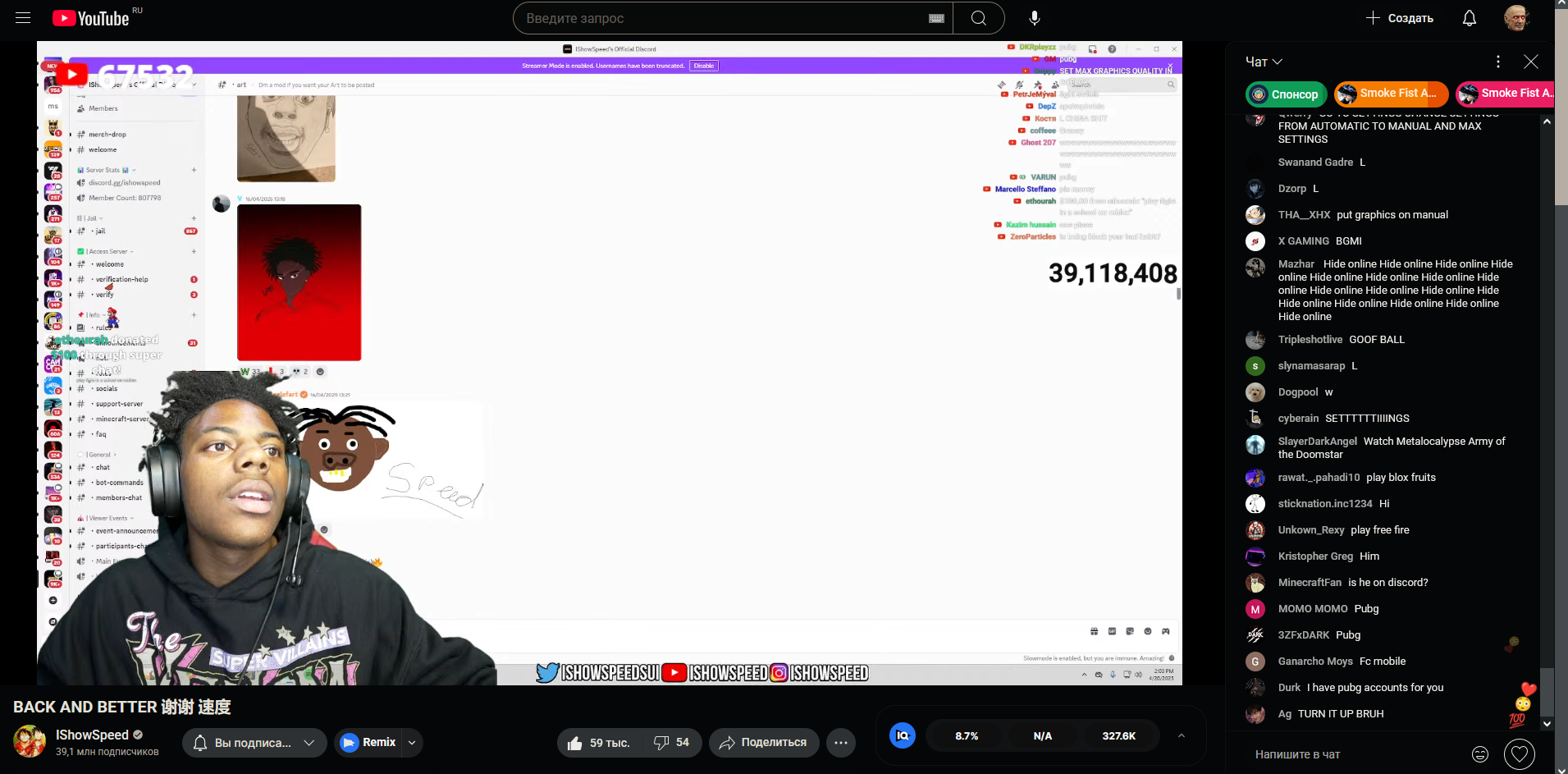Screen dimensions: 1568x774
Task: Dislike the video showing 54 dislikes
Action: coord(672,743)
